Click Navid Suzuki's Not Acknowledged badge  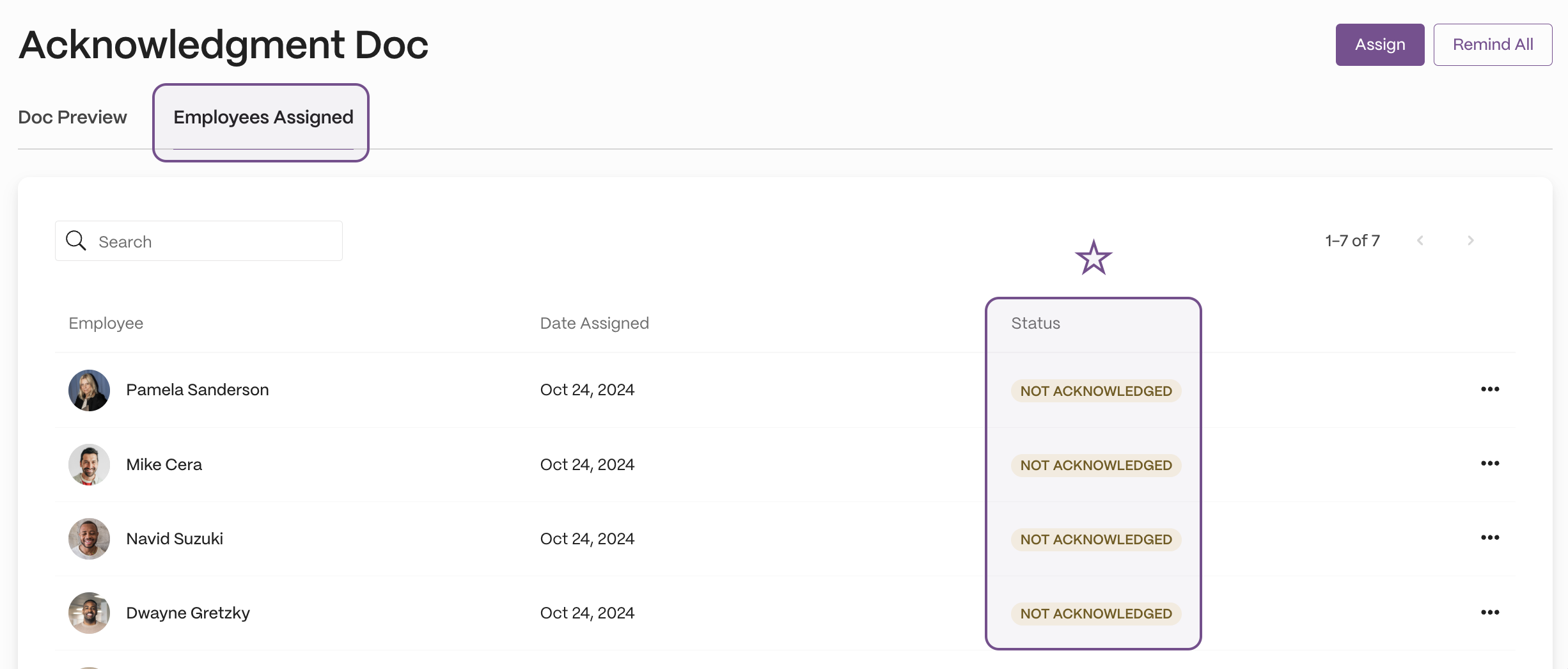pos(1095,539)
